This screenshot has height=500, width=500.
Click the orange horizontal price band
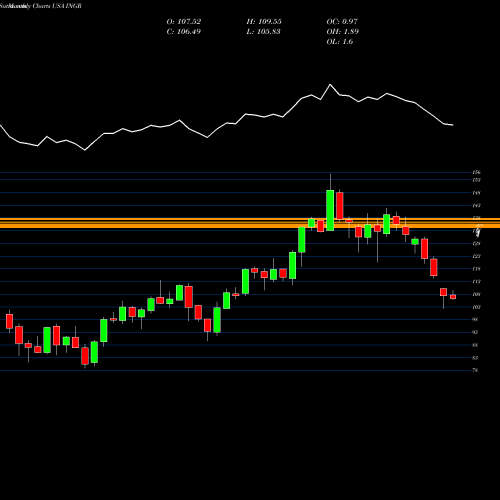click(250, 223)
